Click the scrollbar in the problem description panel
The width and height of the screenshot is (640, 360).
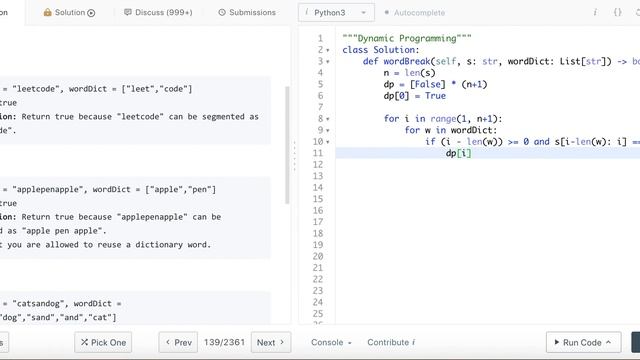287,145
